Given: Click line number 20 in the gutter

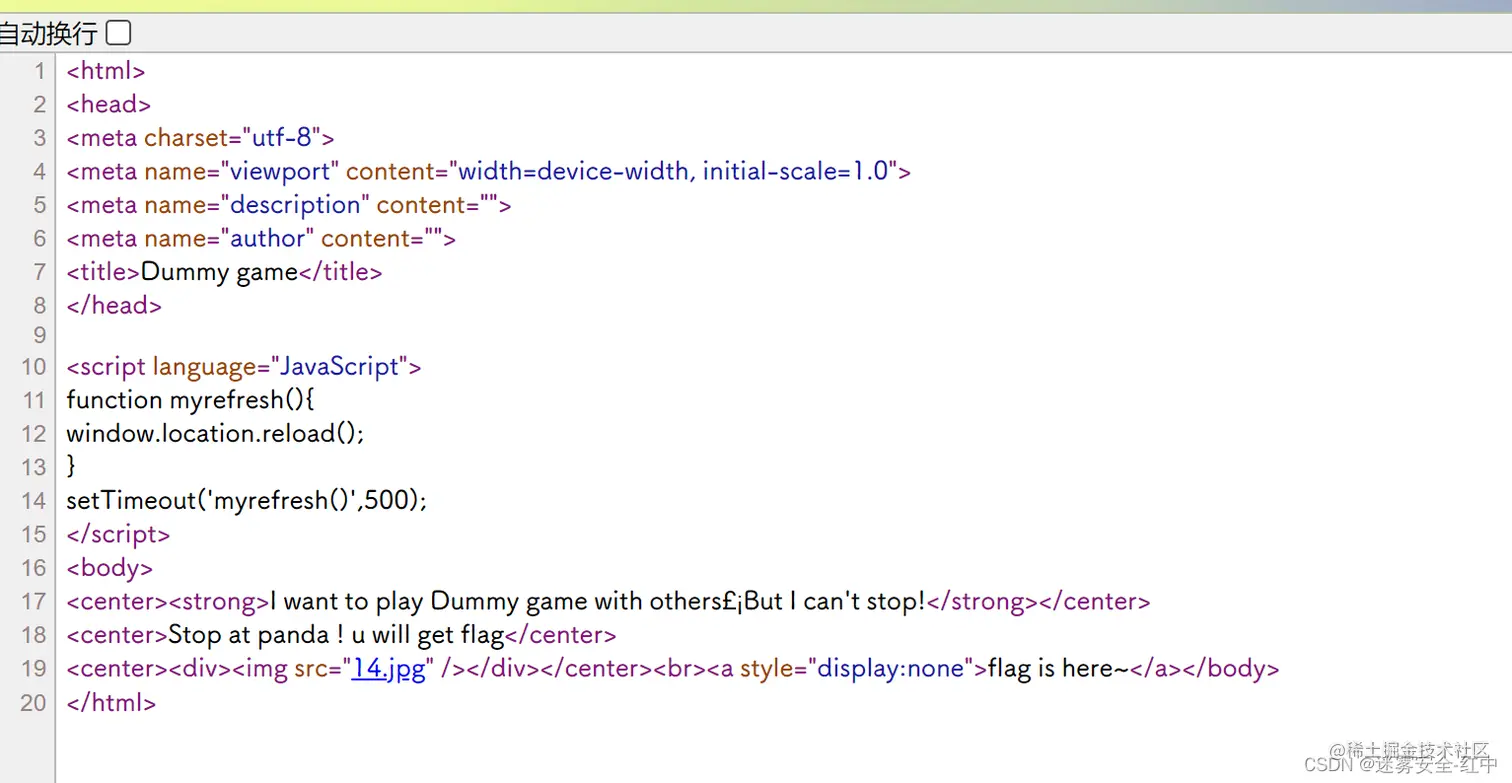Looking at the screenshot, I should 34,702.
